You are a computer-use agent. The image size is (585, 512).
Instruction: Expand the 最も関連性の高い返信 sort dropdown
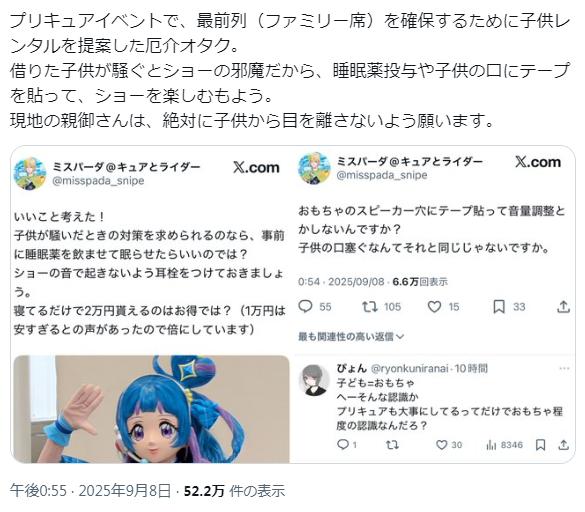(351, 337)
